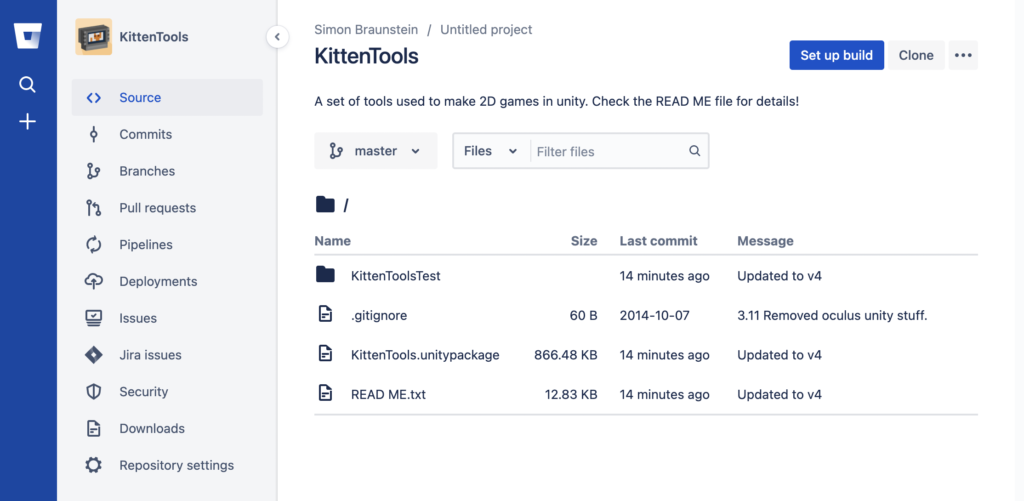Click the 2014-10-07 commit date
The height and width of the screenshot is (501, 1024).
tap(654, 315)
